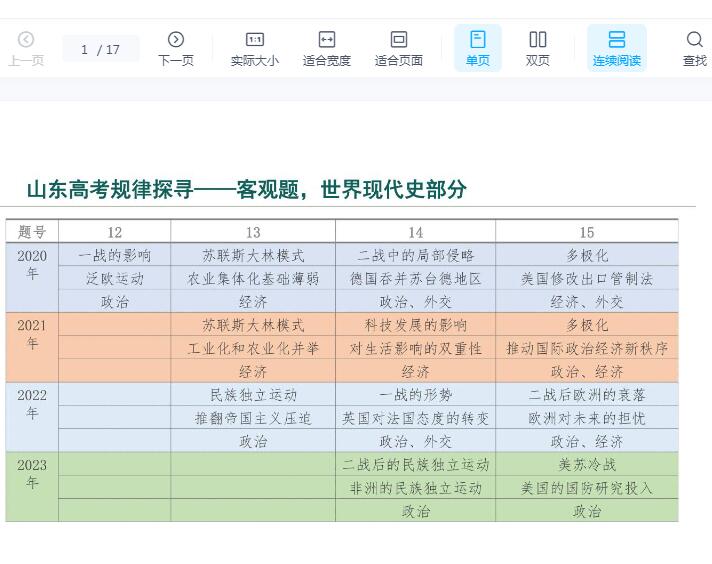Screen dimensions: 712x564
Task: Click the 非洲的民族独立运动 cell
Action: pos(415,488)
